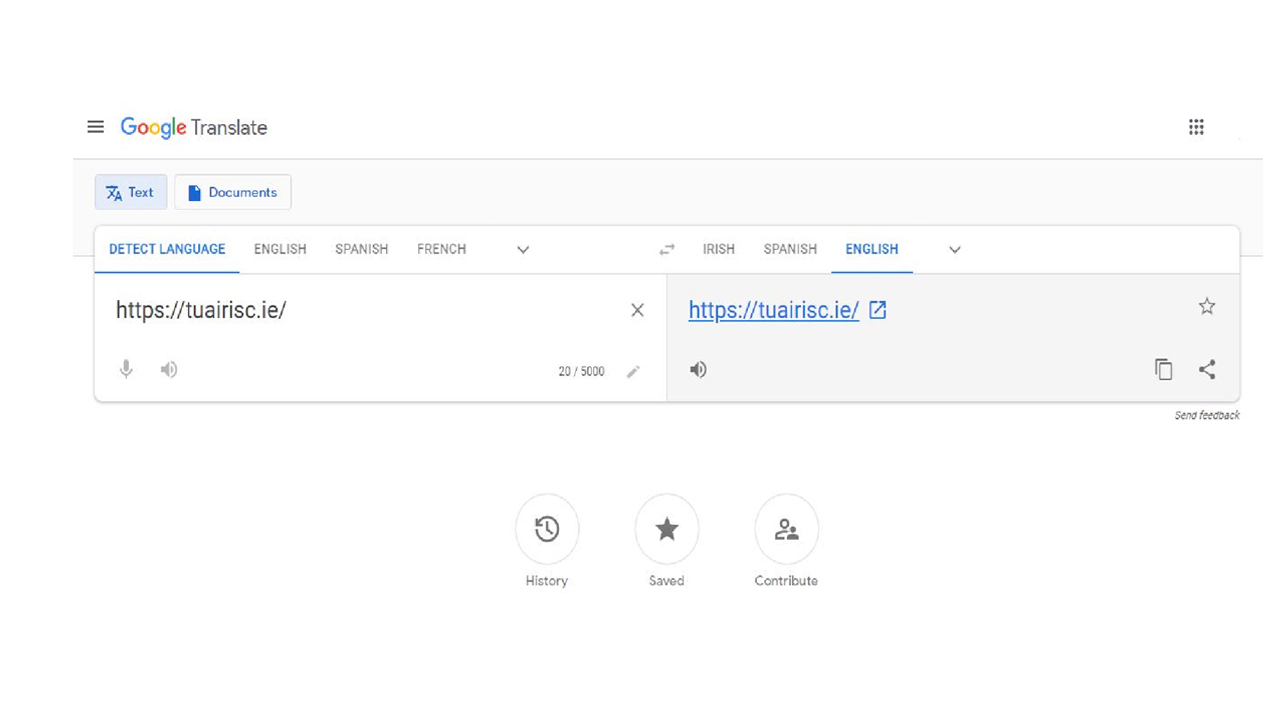Open the translated tuairisc.ie link

774,310
